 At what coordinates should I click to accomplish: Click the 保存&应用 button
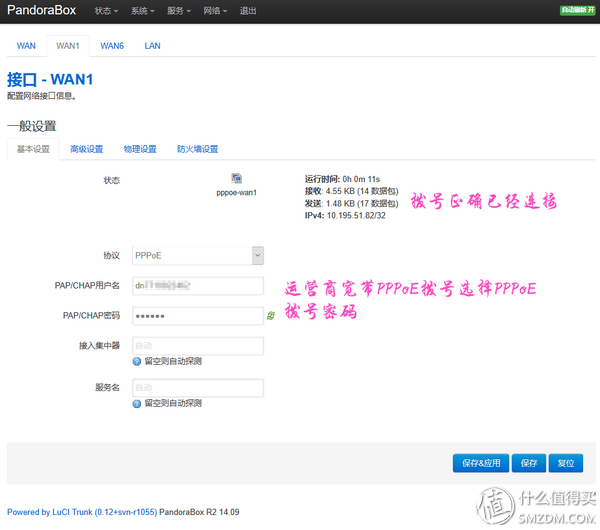481,463
